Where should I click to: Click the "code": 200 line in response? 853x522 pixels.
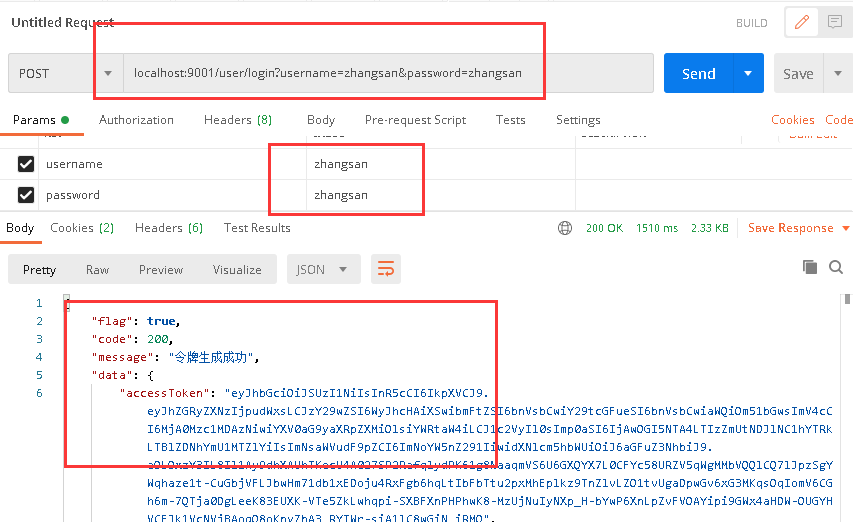click(x=132, y=339)
